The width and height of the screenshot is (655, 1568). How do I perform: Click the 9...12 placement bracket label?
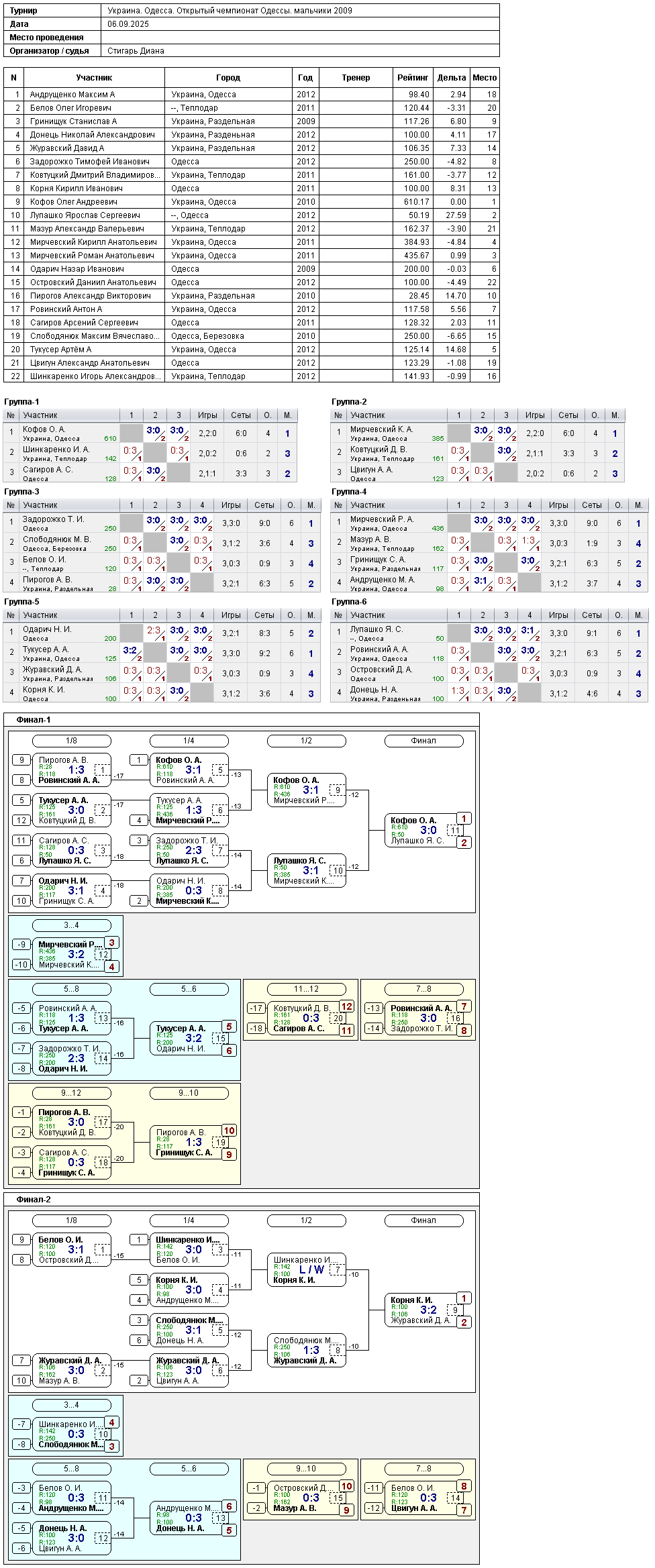(71, 1093)
